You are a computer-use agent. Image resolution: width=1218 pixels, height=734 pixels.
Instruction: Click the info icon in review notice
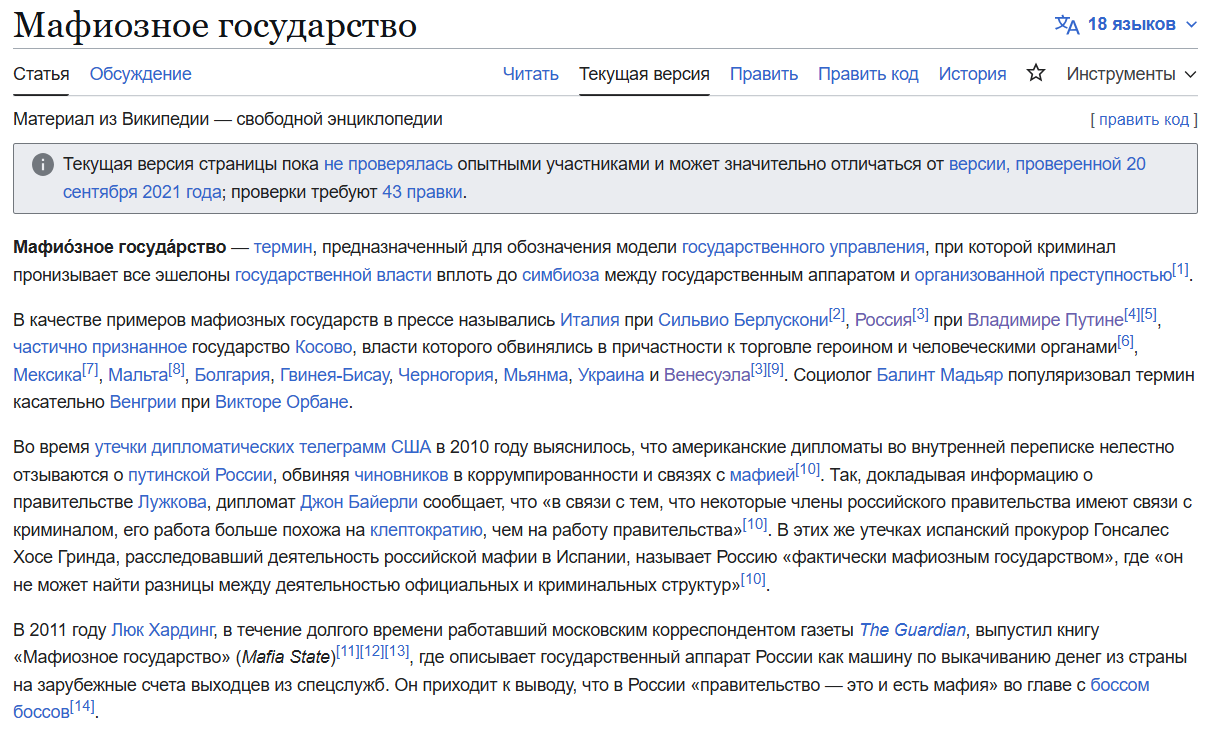(x=43, y=164)
